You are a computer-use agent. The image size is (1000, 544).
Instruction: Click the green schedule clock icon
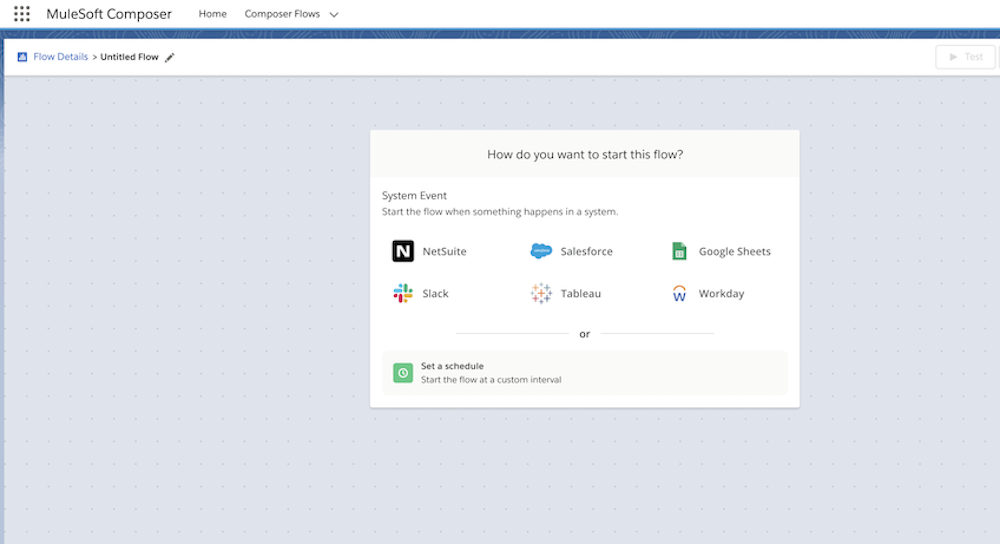point(403,373)
